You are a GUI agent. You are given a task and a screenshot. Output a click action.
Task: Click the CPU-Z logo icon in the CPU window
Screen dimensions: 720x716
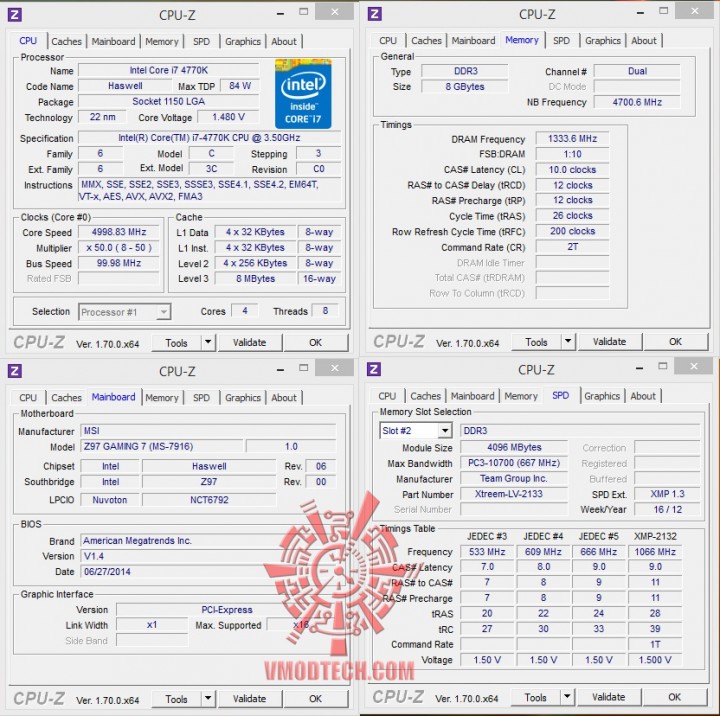tap(14, 15)
